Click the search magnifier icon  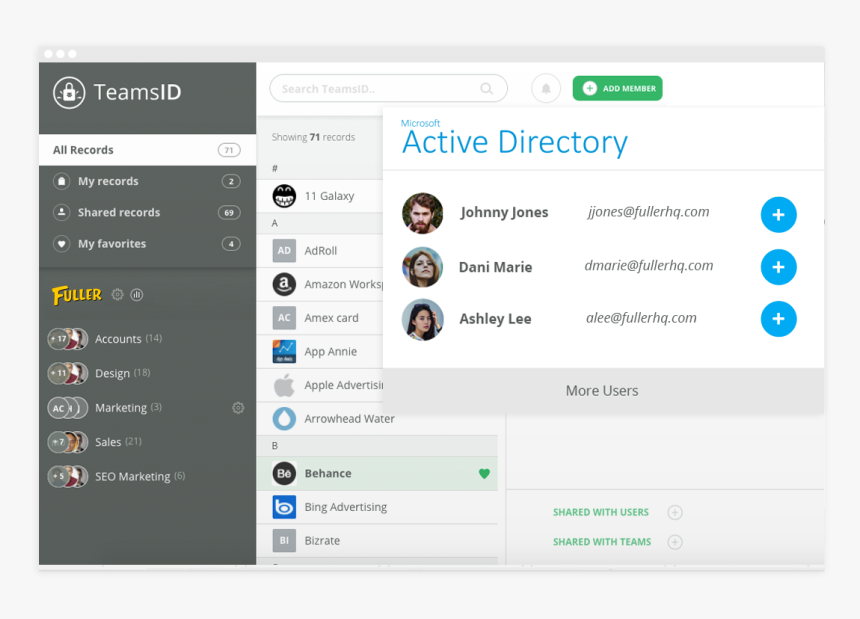tap(486, 88)
